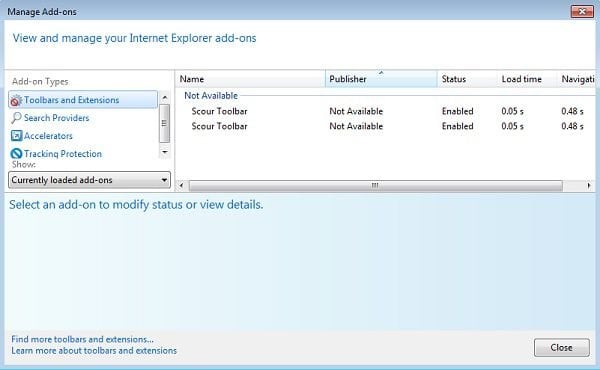Image resolution: width=600 pixels, height=370 pixels.
Task: Click Enabled status of first Scour Toolbar
Action: [x=457, y=111]
